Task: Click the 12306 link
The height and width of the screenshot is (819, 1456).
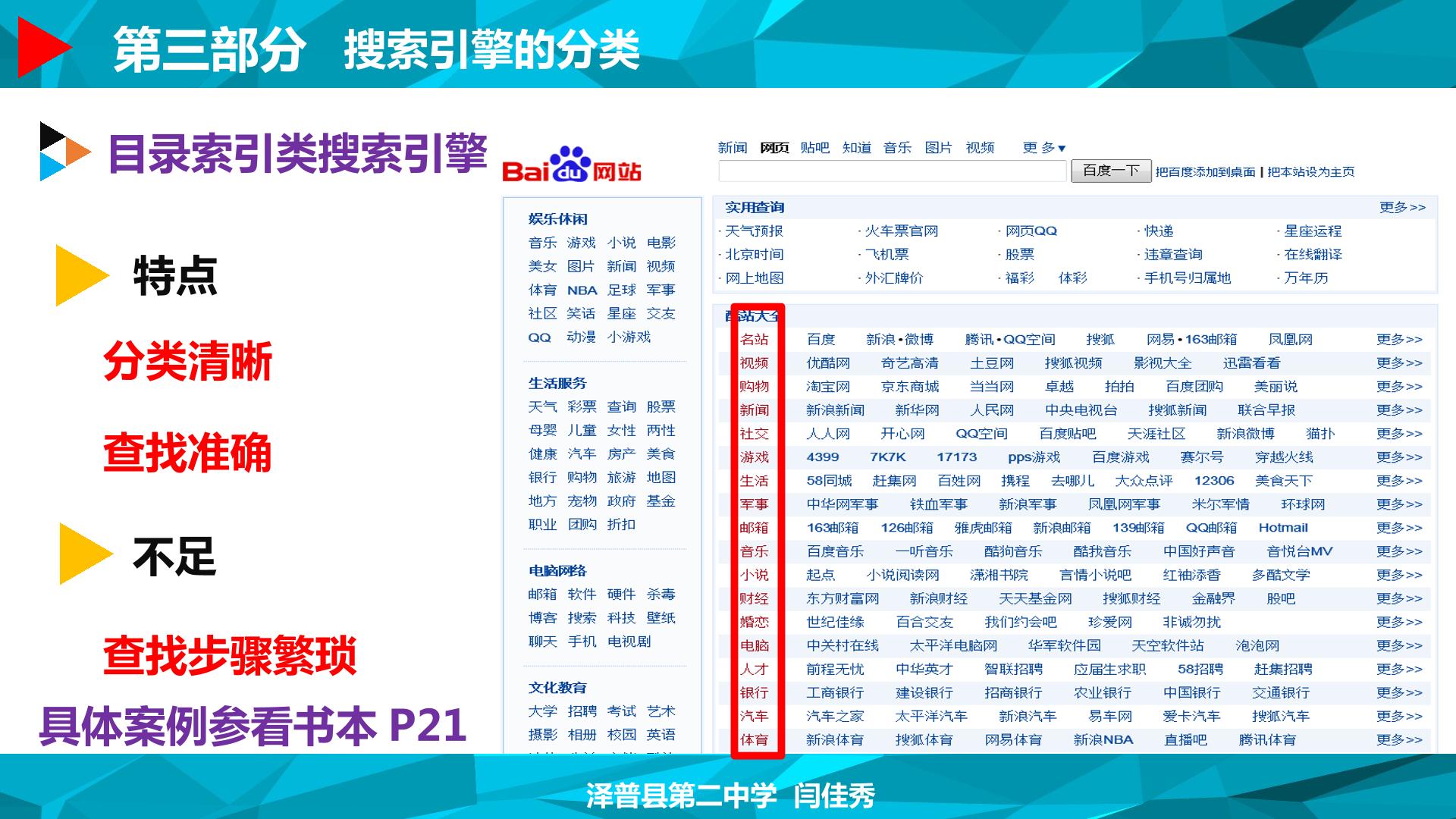Action: pos(1214,481)
